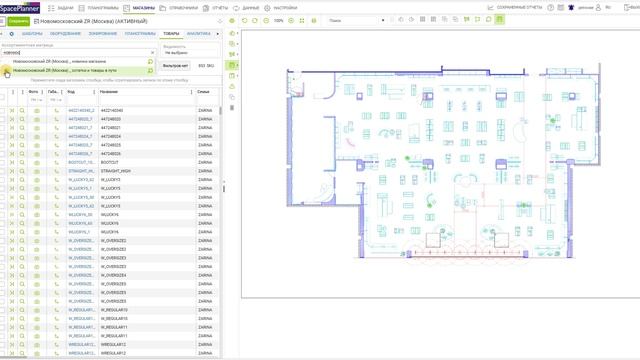Click the photo icon in the 4422140340 row
This screenshot has width=640, height=360.
coord(37,111)
